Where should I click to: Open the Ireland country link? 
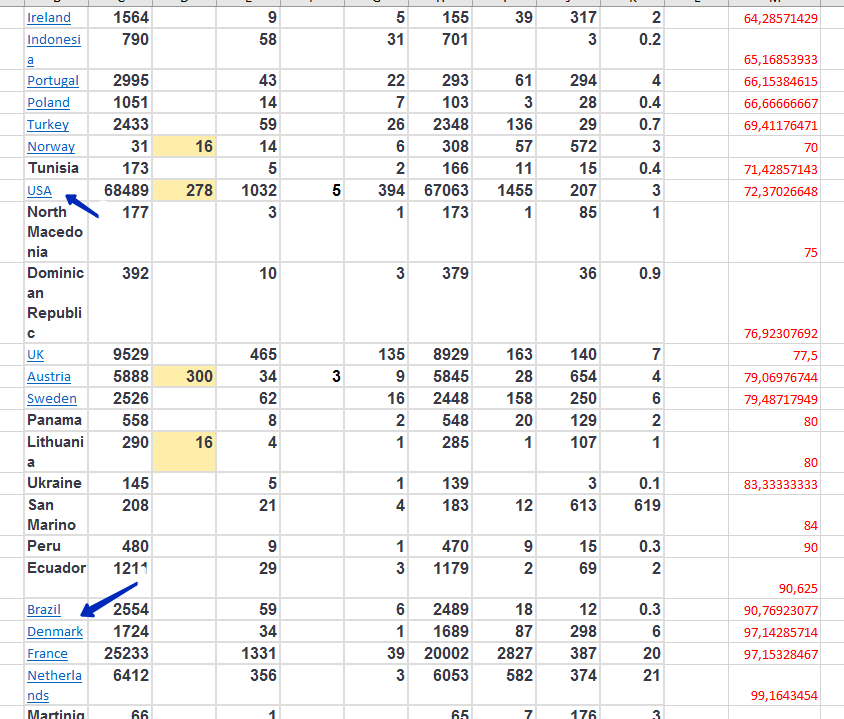[49, 18]
